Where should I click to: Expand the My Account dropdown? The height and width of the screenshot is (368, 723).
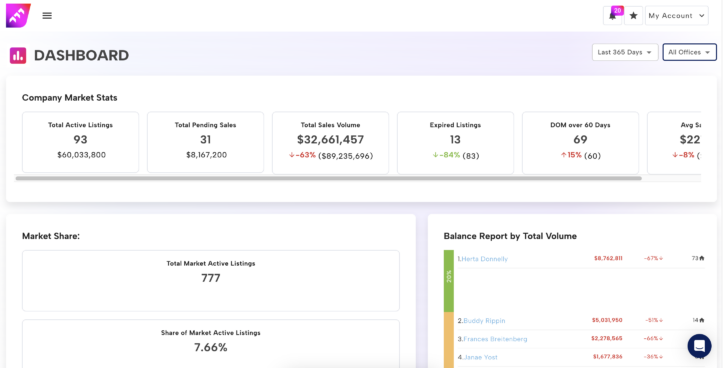point(676,16)
